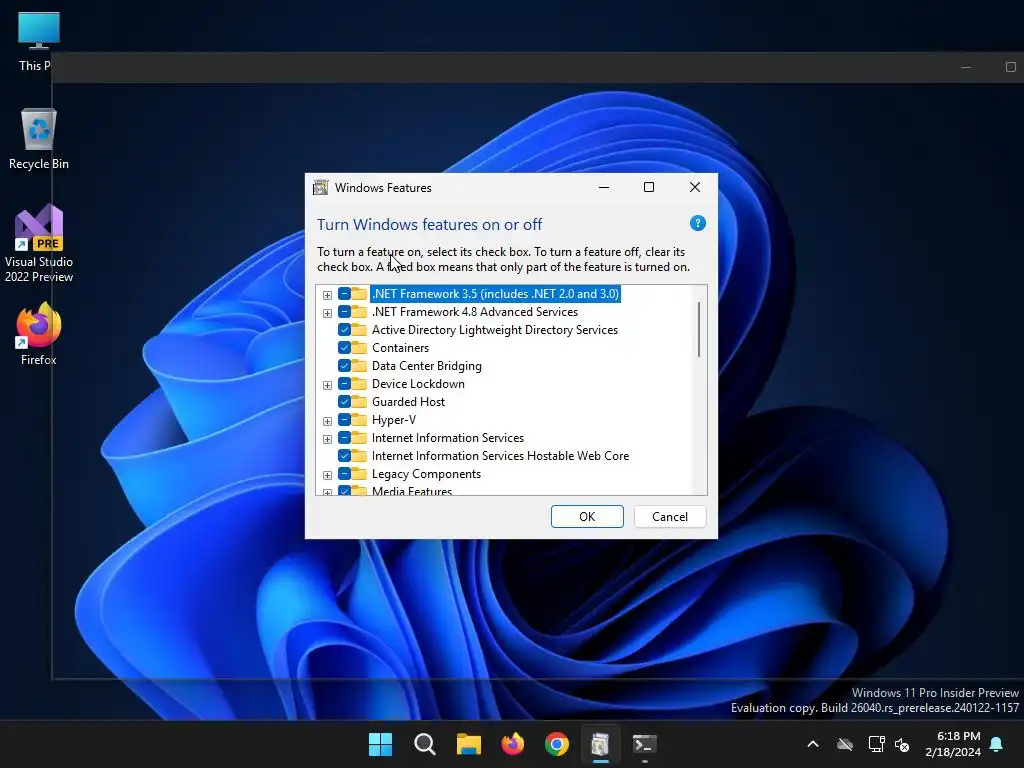Select Internet Information Services label
The image size is (1024, 768).
pos(448,438)
